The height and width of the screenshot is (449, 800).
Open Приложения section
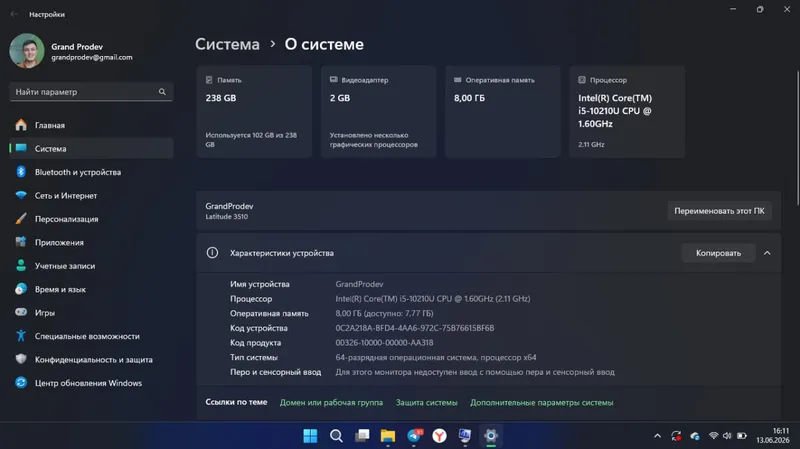(x=91, y=242)
